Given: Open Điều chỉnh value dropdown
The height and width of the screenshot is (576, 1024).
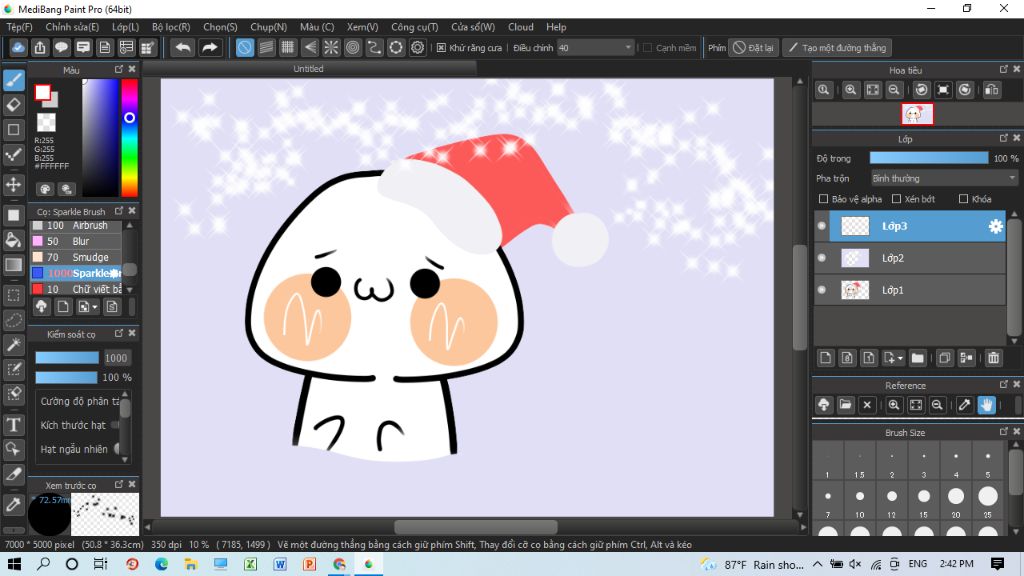Looking at the screenshot, I should 596,48.
